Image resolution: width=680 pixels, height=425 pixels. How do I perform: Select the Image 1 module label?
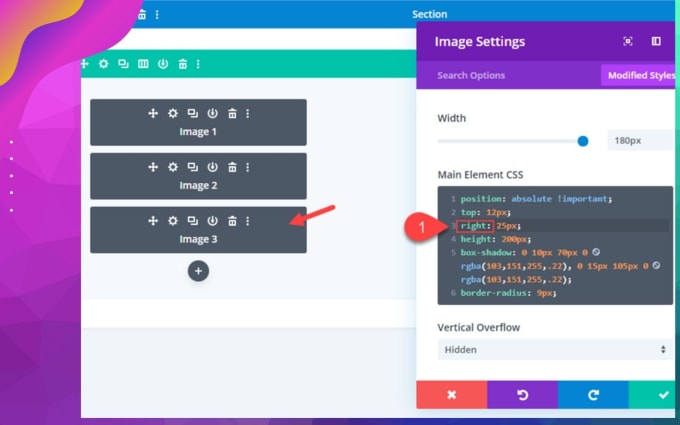click(198, 132)
